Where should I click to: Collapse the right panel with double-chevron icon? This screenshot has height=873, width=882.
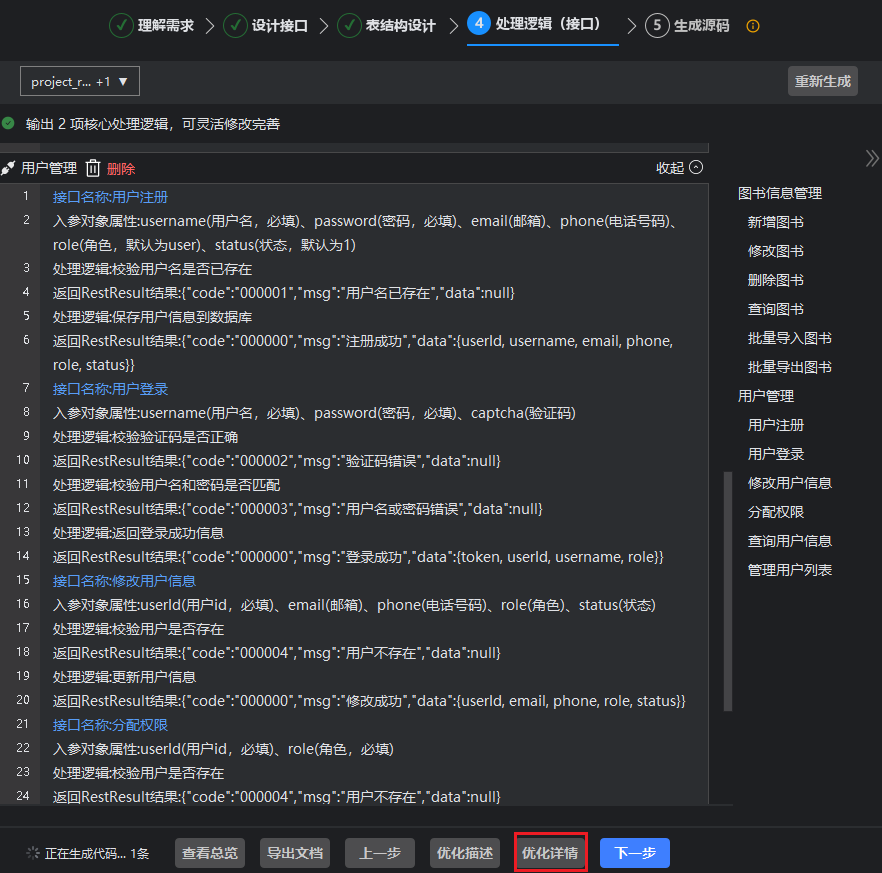871,158
